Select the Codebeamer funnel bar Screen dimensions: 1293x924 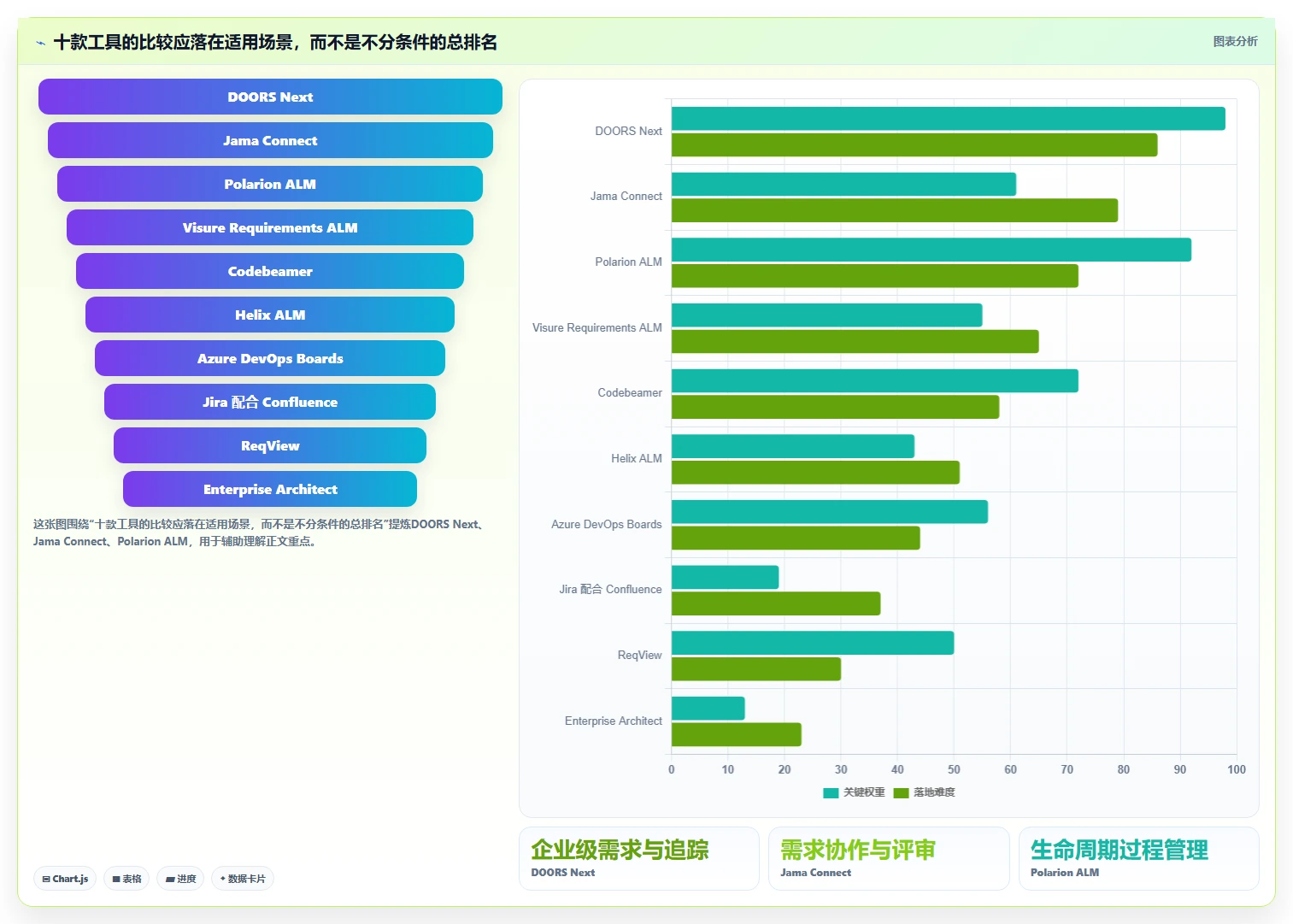[270, 271]
